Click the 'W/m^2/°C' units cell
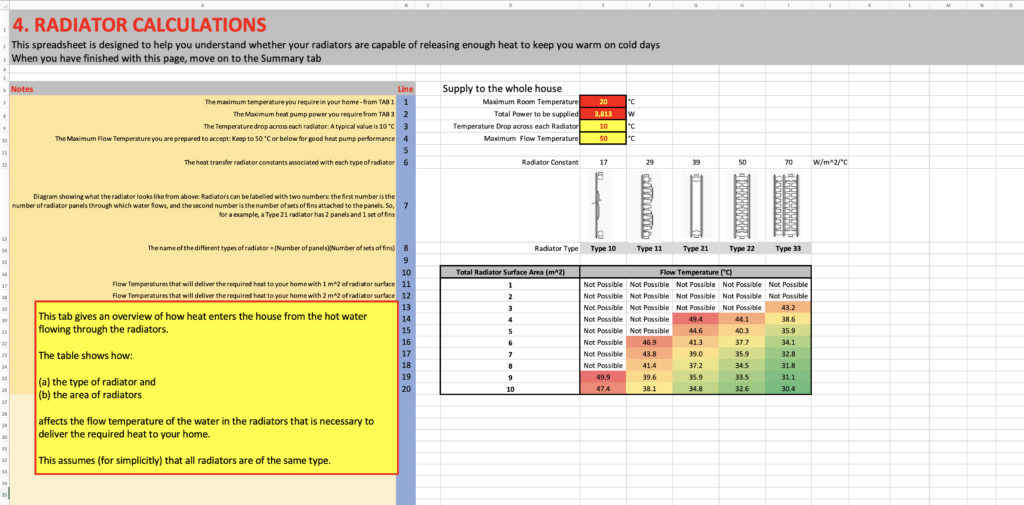The height and width of the screenshot is (505, 1024). click(830, 161)
